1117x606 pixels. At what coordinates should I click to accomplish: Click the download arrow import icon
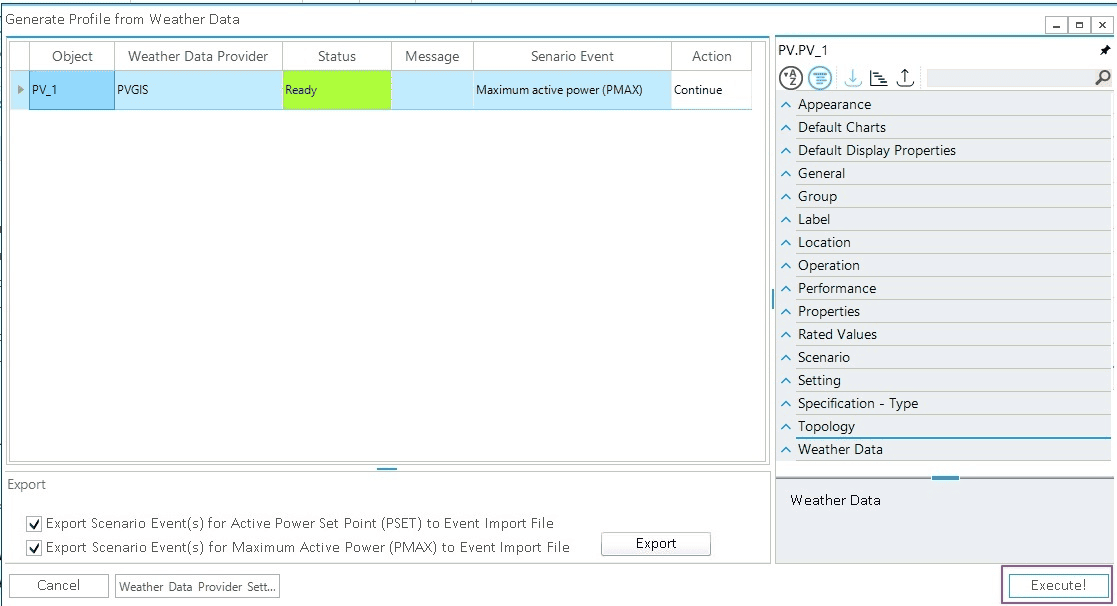(853, 78)
